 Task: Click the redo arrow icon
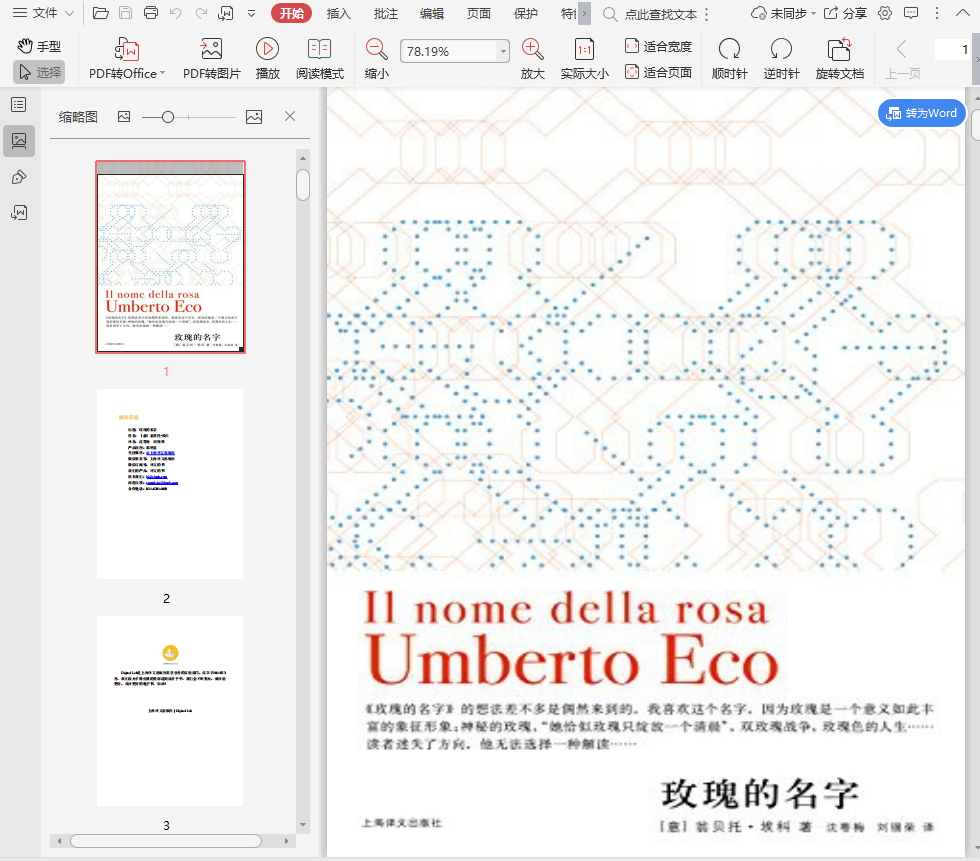click(x=201, y=13)
